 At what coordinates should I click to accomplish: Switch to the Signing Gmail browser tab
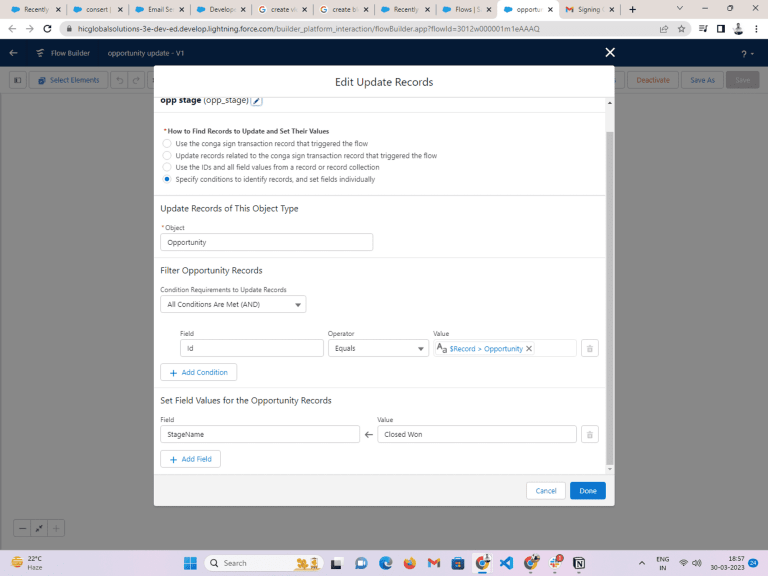(x=590, y=9)
